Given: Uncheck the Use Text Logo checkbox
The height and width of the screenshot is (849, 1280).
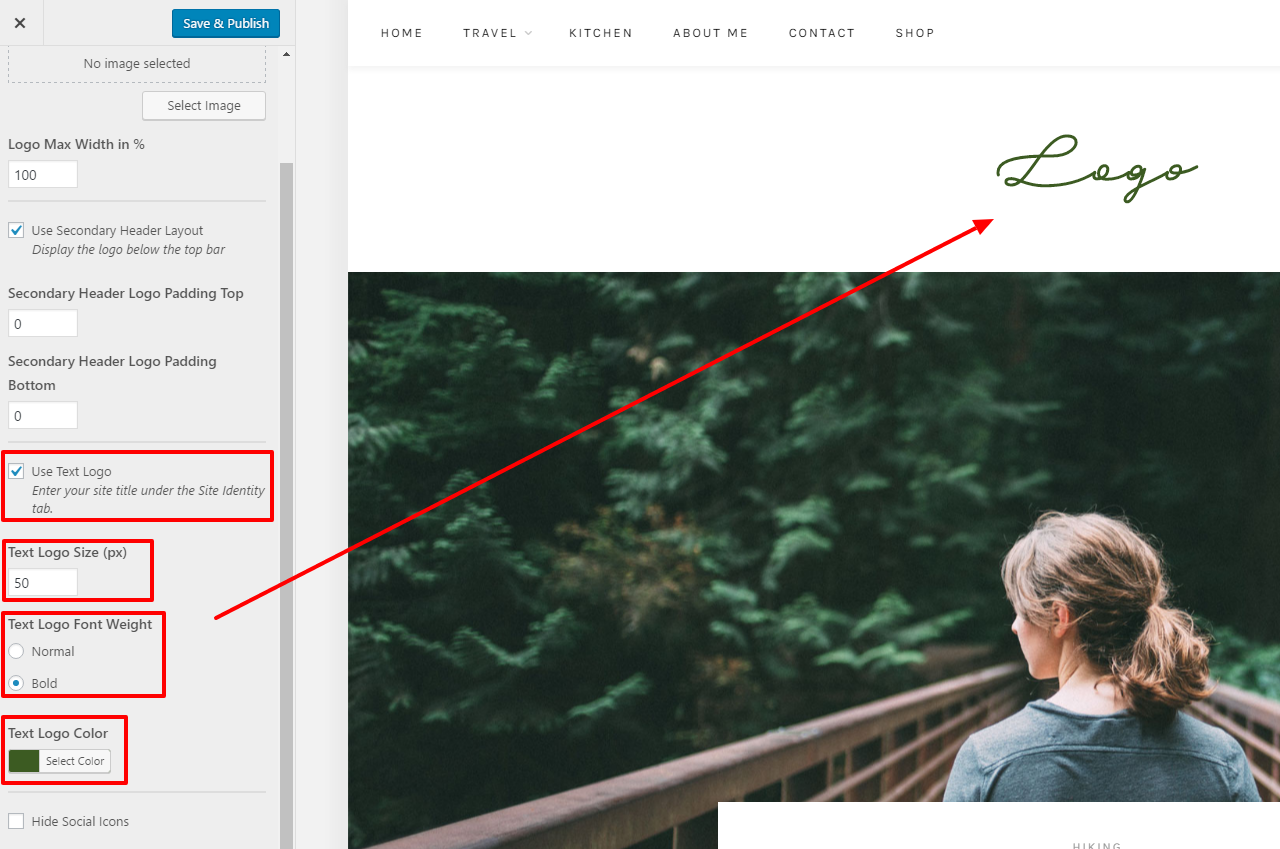Looking at the screenshot, I should [x=16, y=471].
